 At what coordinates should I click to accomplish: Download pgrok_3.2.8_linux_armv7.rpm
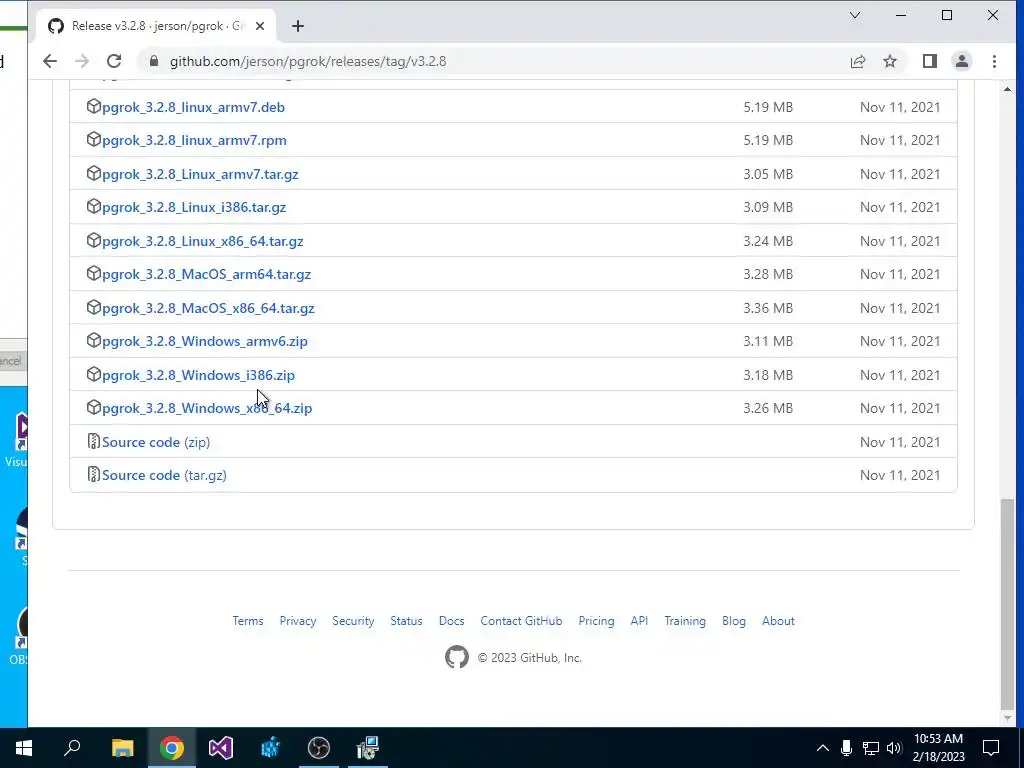coord(194,140)
